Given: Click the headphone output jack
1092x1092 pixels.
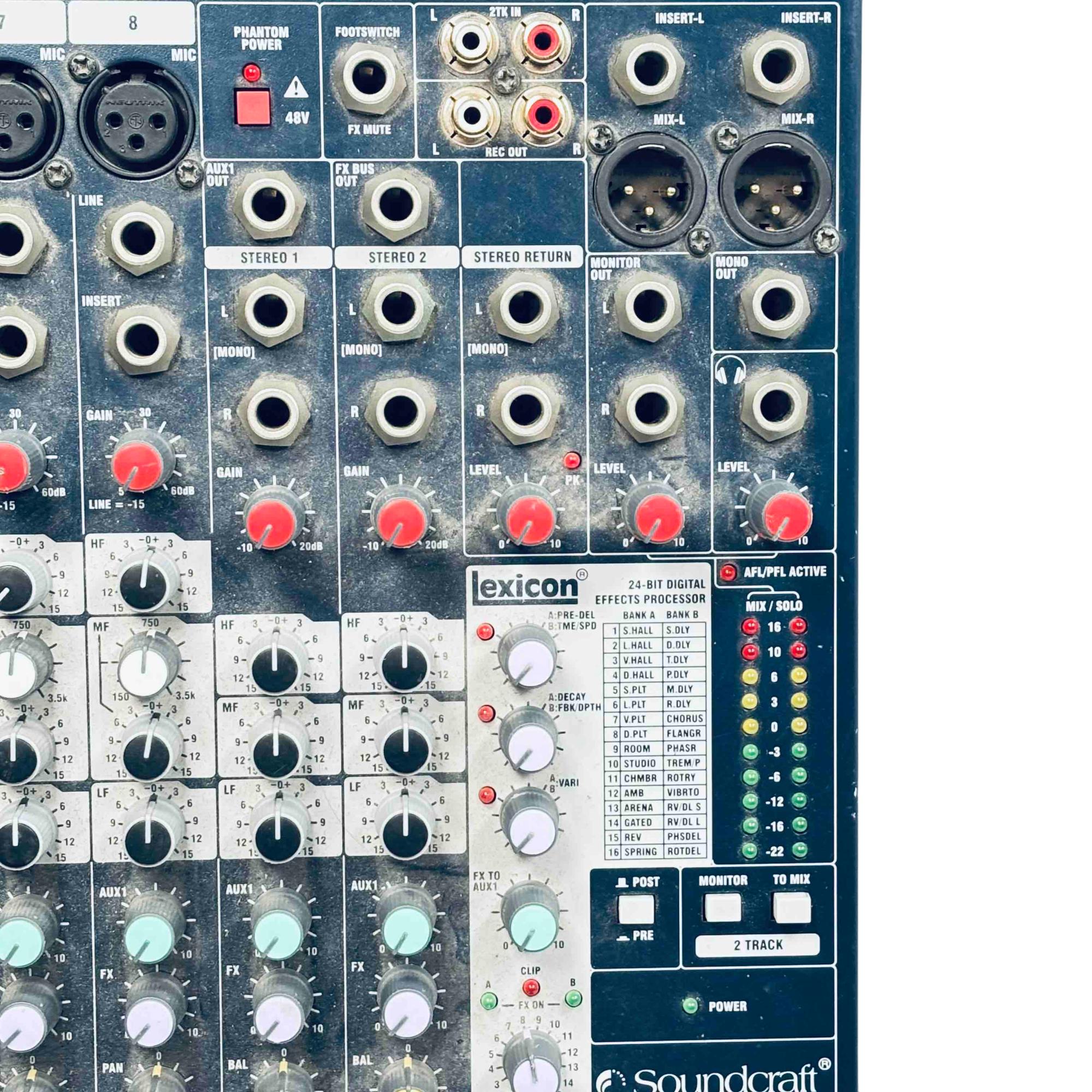Looking at the screenshot, I should click(x=775, y=405).
